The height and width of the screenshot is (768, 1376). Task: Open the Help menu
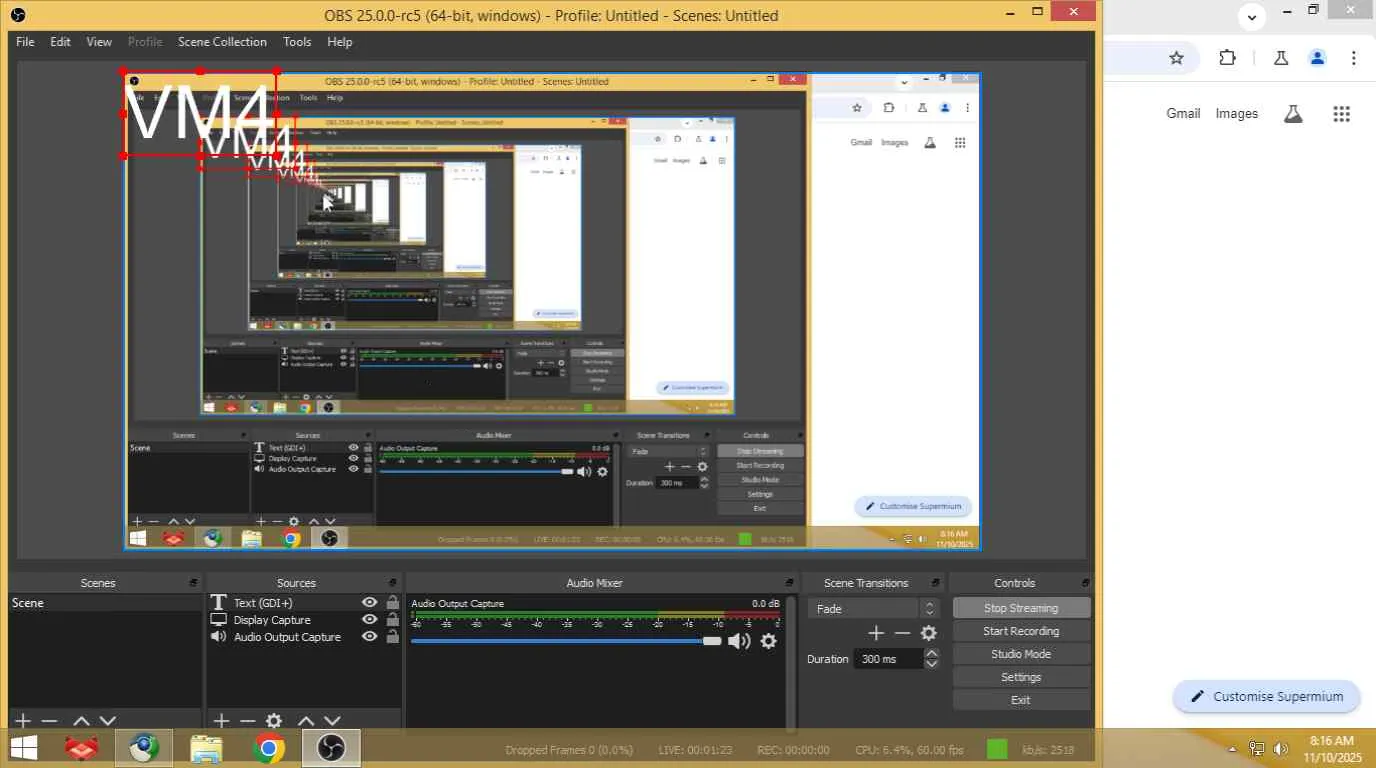click(340, 42)
